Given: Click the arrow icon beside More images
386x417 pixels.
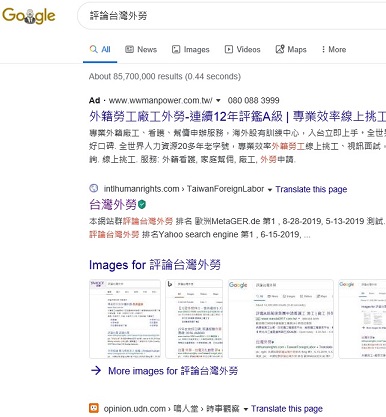Looking at the screenshot, I should (96, 370).
